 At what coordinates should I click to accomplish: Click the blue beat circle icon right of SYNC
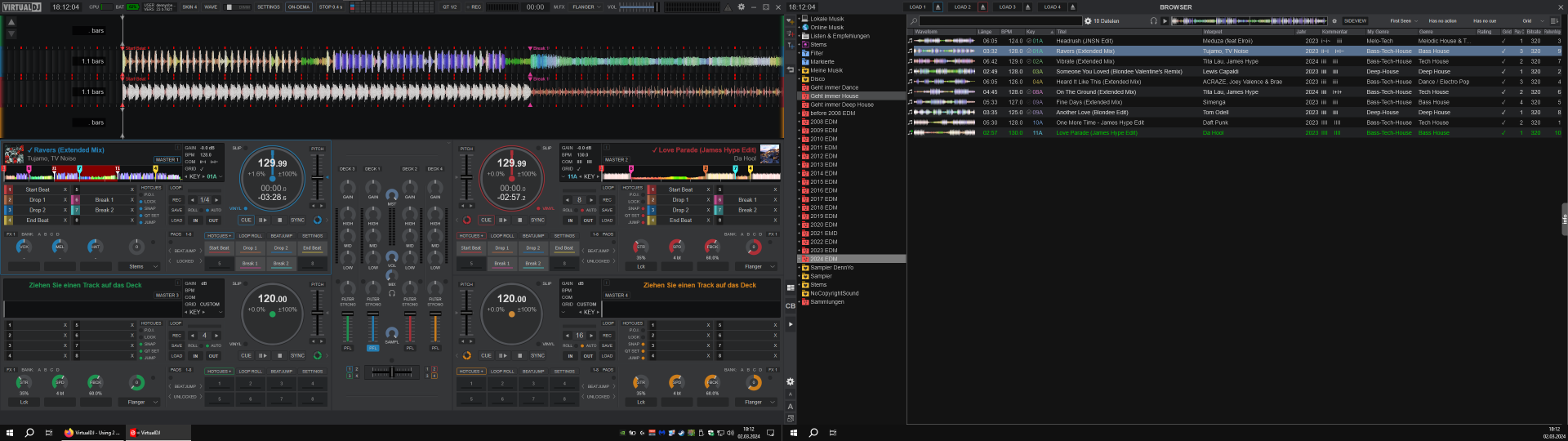click(x=317, y=220)
